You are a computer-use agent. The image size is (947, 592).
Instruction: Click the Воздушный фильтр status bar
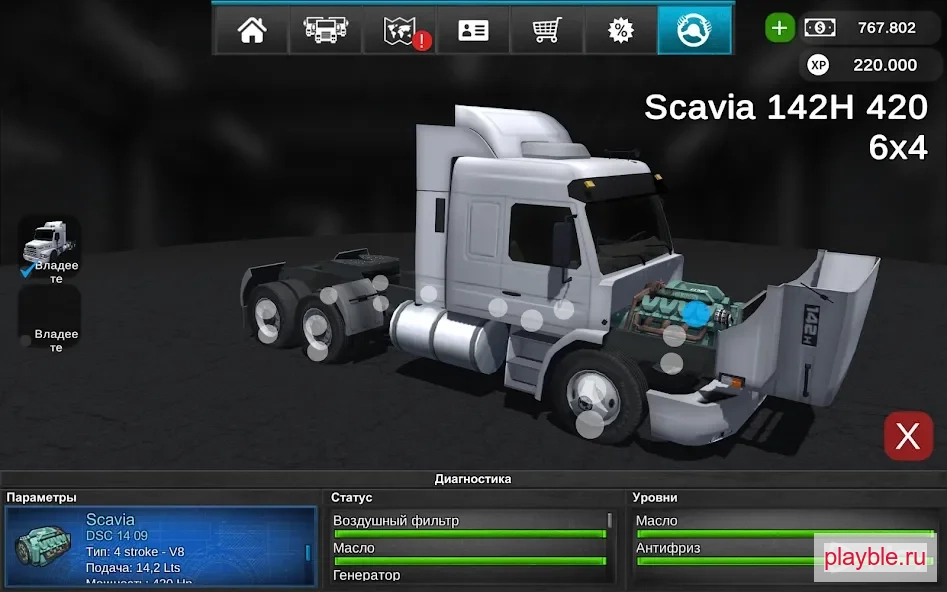(x=470, y=533)
